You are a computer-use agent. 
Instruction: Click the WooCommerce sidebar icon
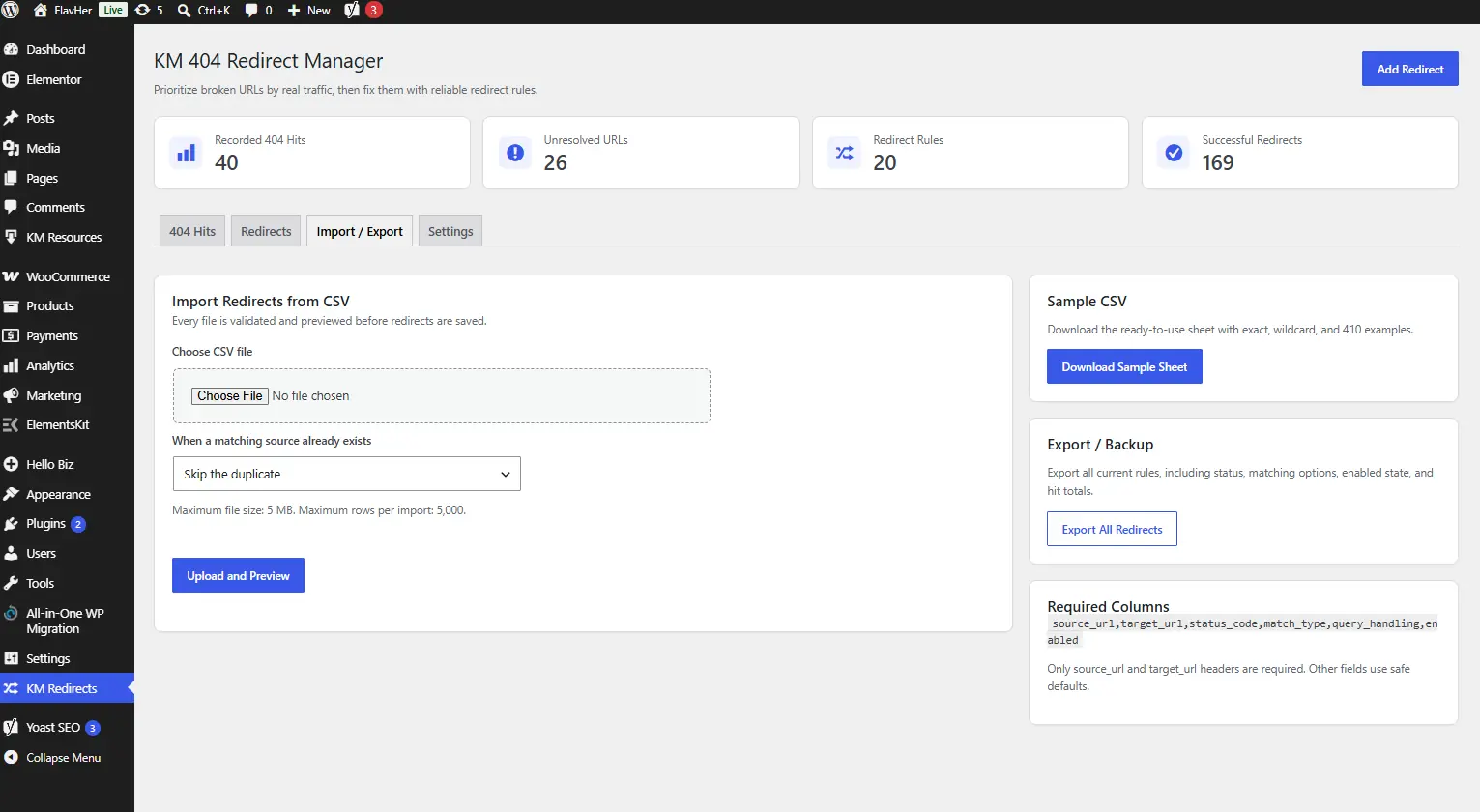click(12, 276)
